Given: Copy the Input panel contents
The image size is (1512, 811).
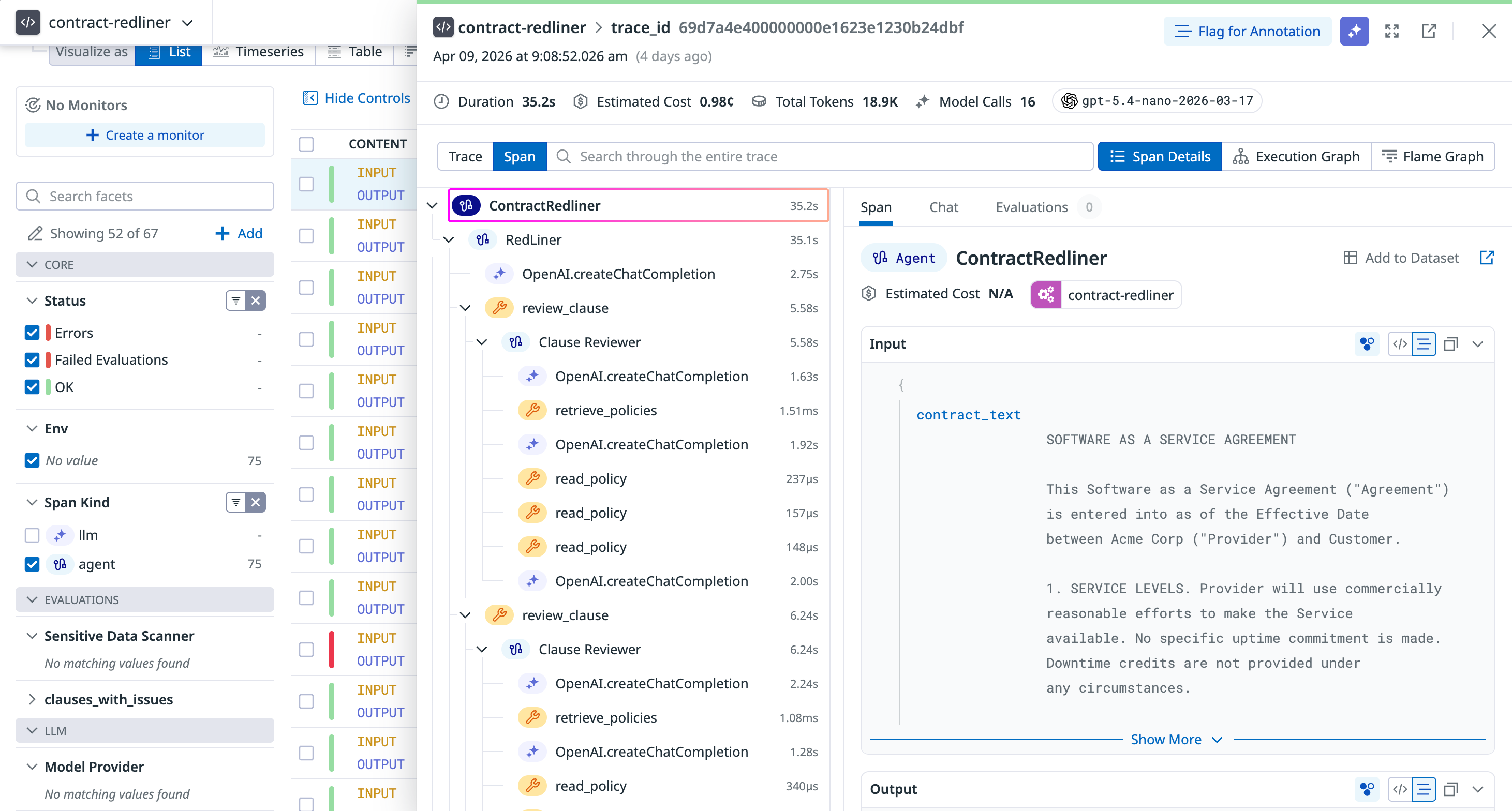Looking at the screenshot, I should [1451, 344].
